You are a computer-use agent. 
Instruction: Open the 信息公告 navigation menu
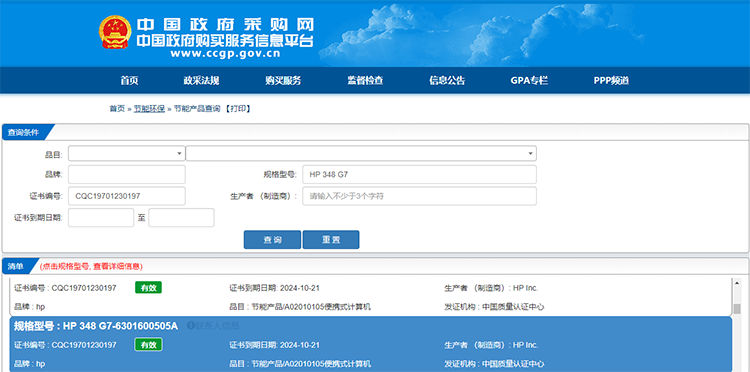(447, 81)
